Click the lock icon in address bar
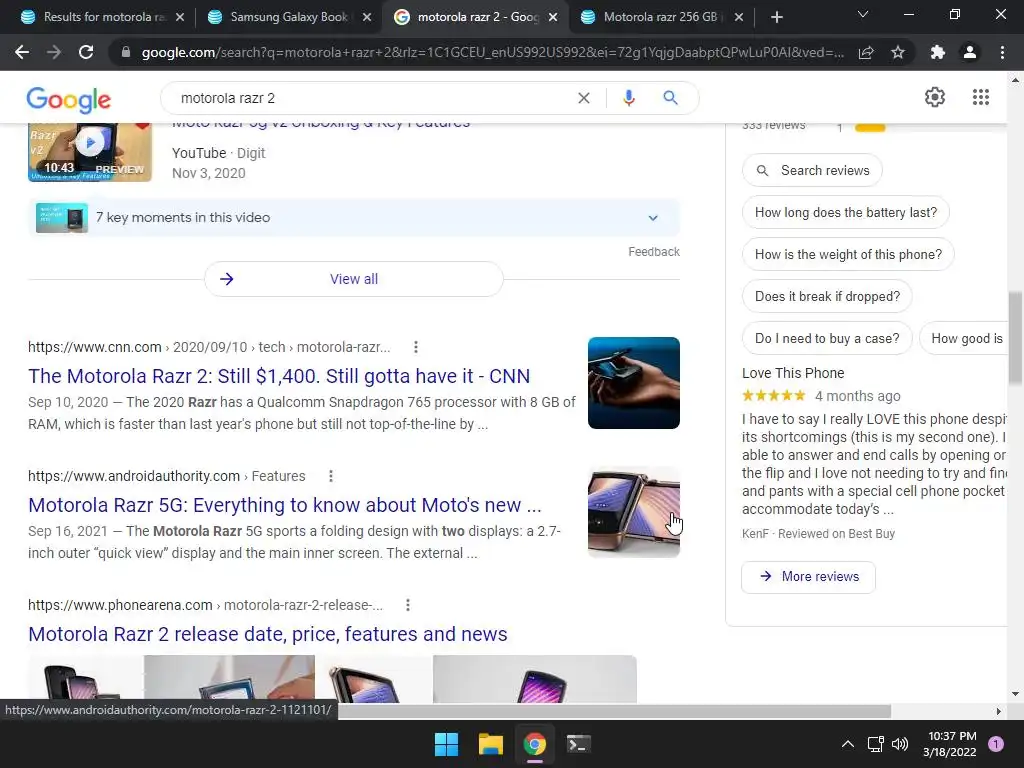Image resolution: width=1024 pixels, height=768 pixels. [x=126, y=52]
